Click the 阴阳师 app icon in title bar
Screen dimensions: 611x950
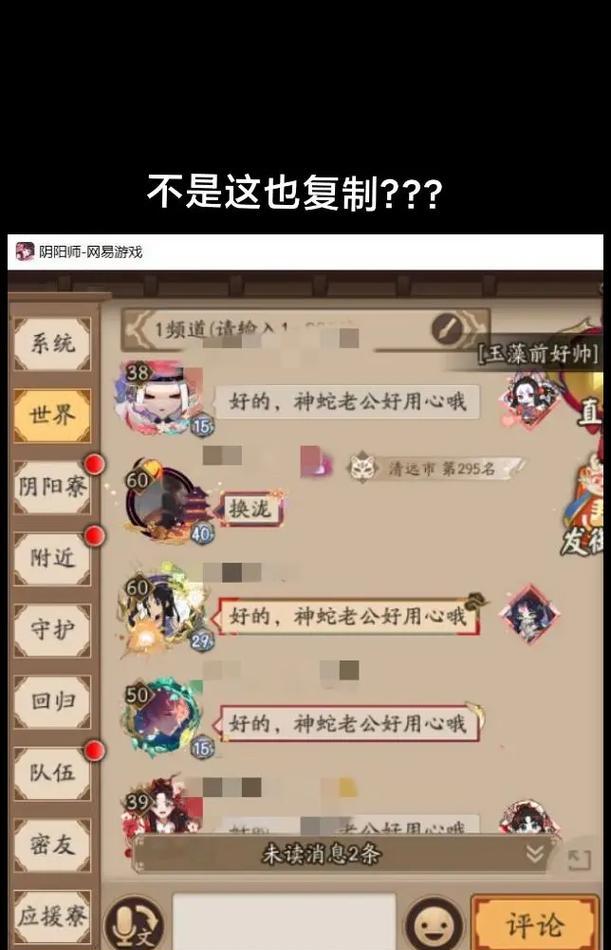click(x=25, y=251)
